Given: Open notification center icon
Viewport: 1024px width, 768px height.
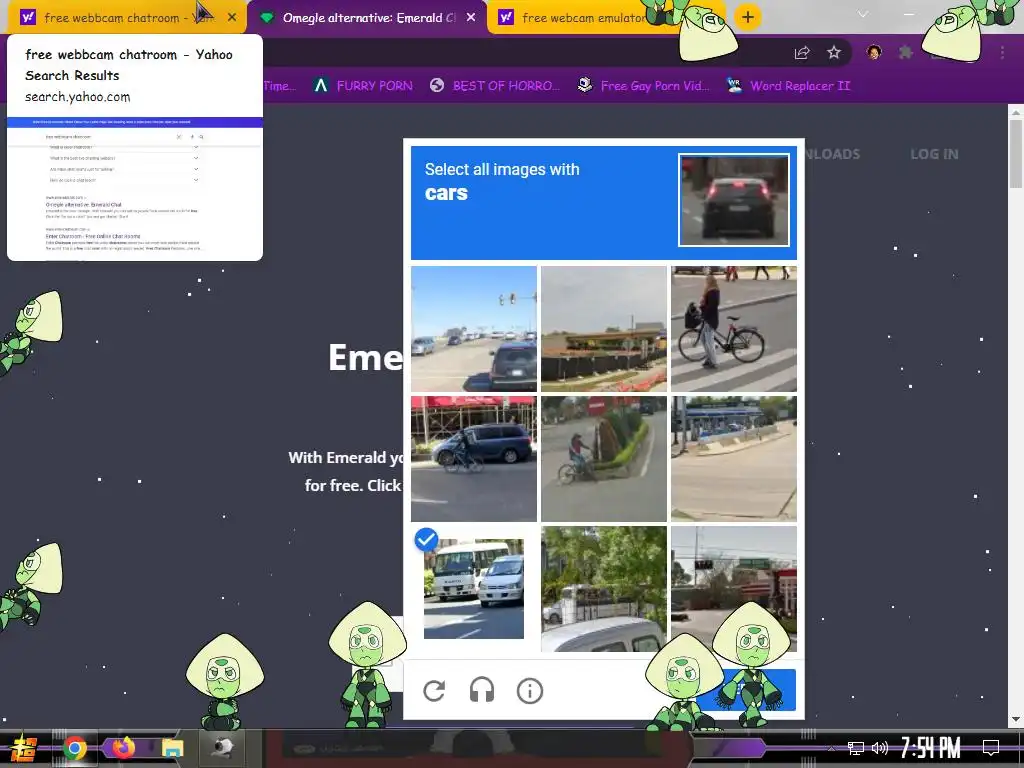Looking at the screenshot, I should click(x=991, y=748).
